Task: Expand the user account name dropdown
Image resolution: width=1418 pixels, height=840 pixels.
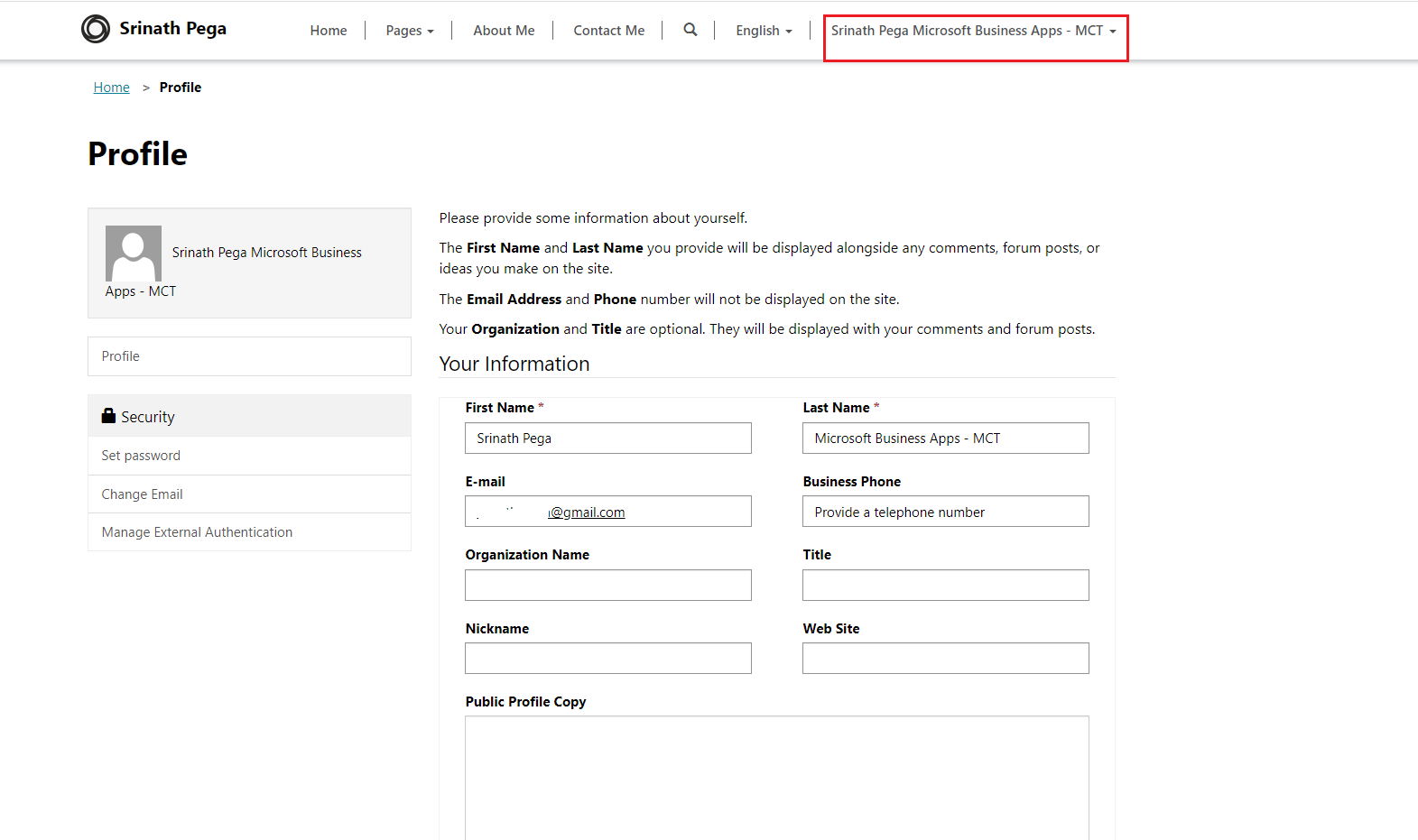Action: pos(973,31)
